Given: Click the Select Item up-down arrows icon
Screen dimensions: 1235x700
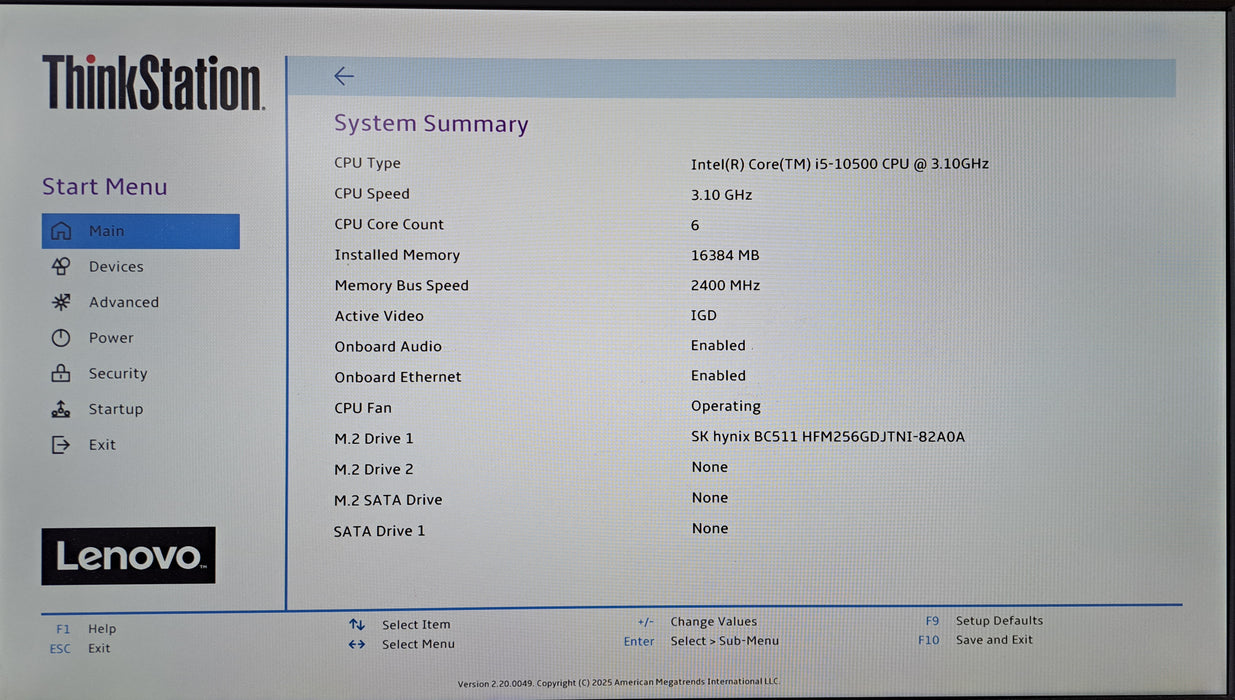Looking at the screenshot, I should (x=357, y=624).
